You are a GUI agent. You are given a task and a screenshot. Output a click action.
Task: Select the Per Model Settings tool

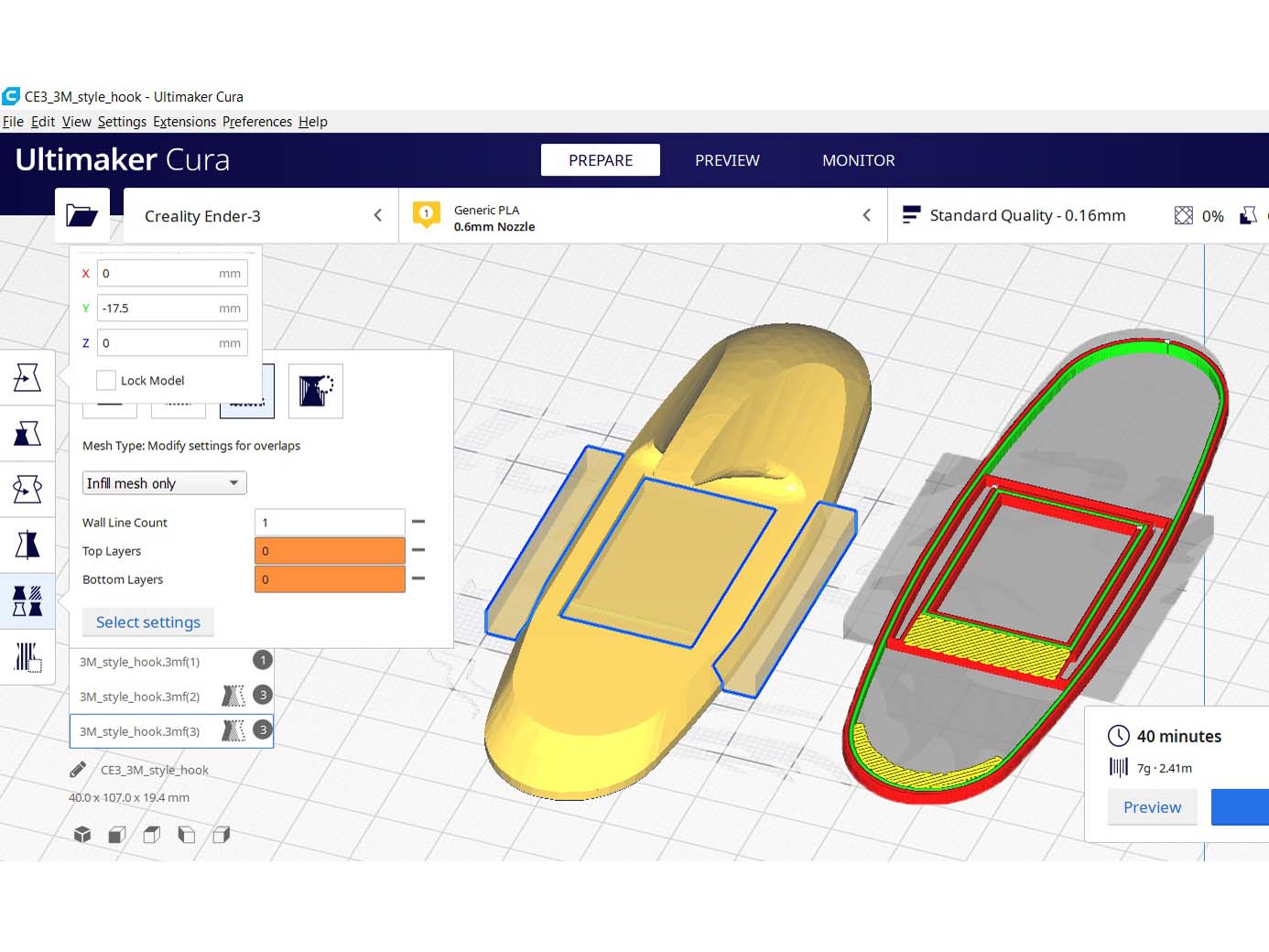[27, 600]
